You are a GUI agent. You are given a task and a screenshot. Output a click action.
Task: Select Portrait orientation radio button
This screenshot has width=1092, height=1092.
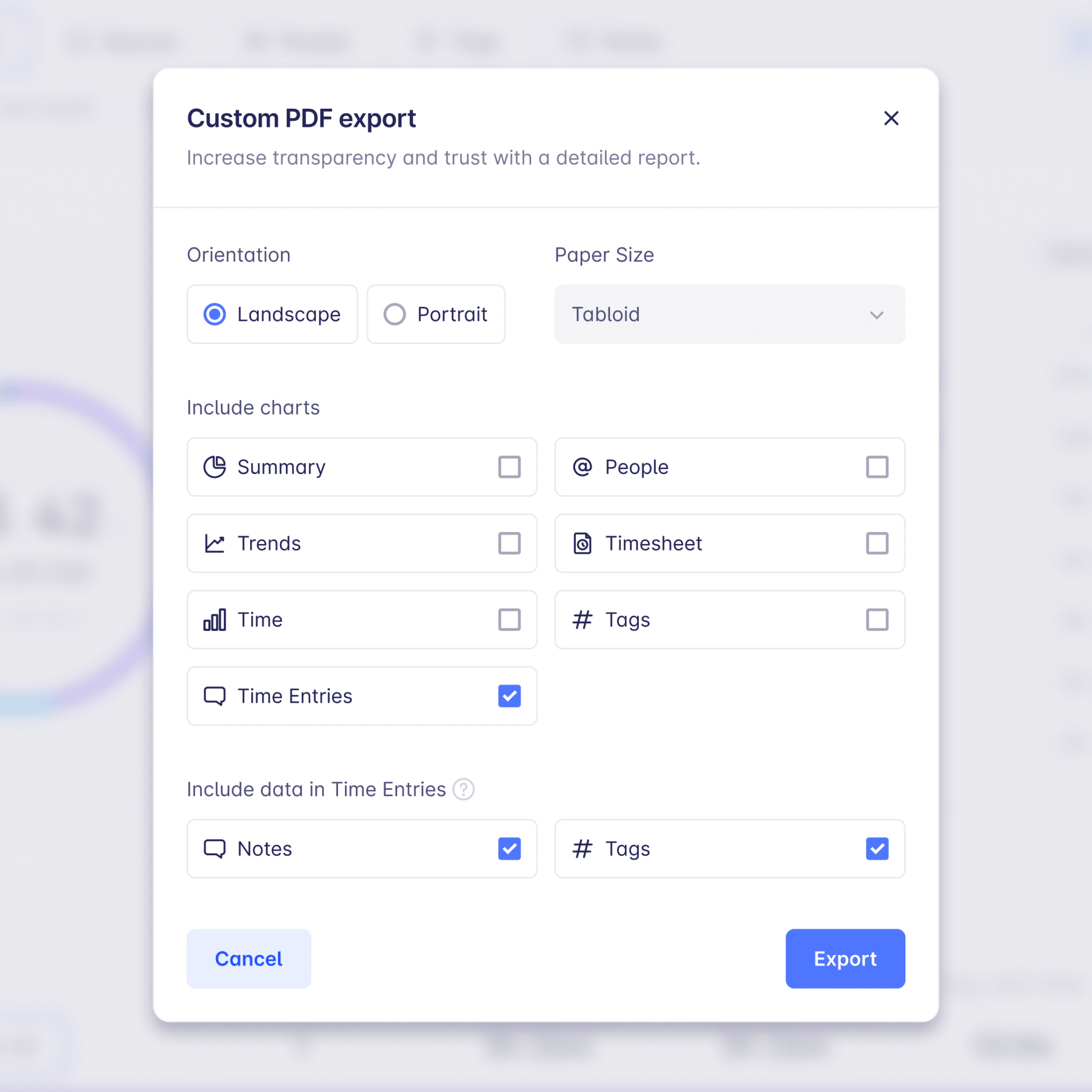pyautogui.click(x=395, y=314)
